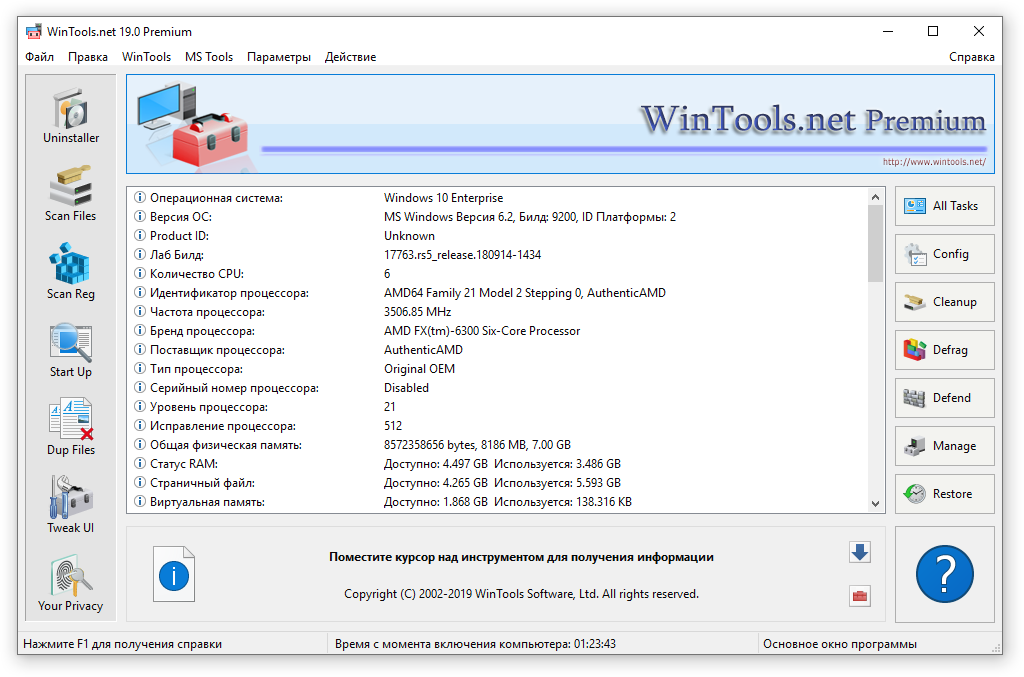
Task: Open the Действие menu
Action: pyautogui.click(x=351, y=57)
